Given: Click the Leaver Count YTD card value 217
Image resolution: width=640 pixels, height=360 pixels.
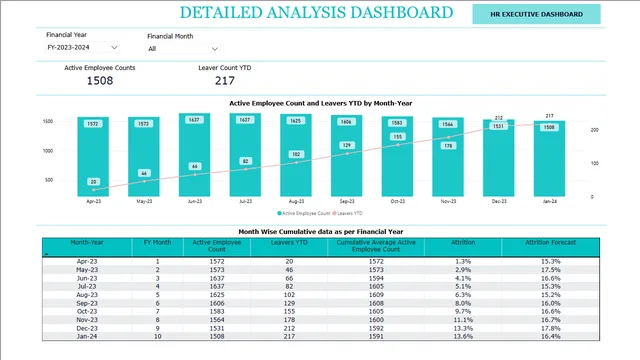Looking at the screenshot, I should [x=224, y=80].
